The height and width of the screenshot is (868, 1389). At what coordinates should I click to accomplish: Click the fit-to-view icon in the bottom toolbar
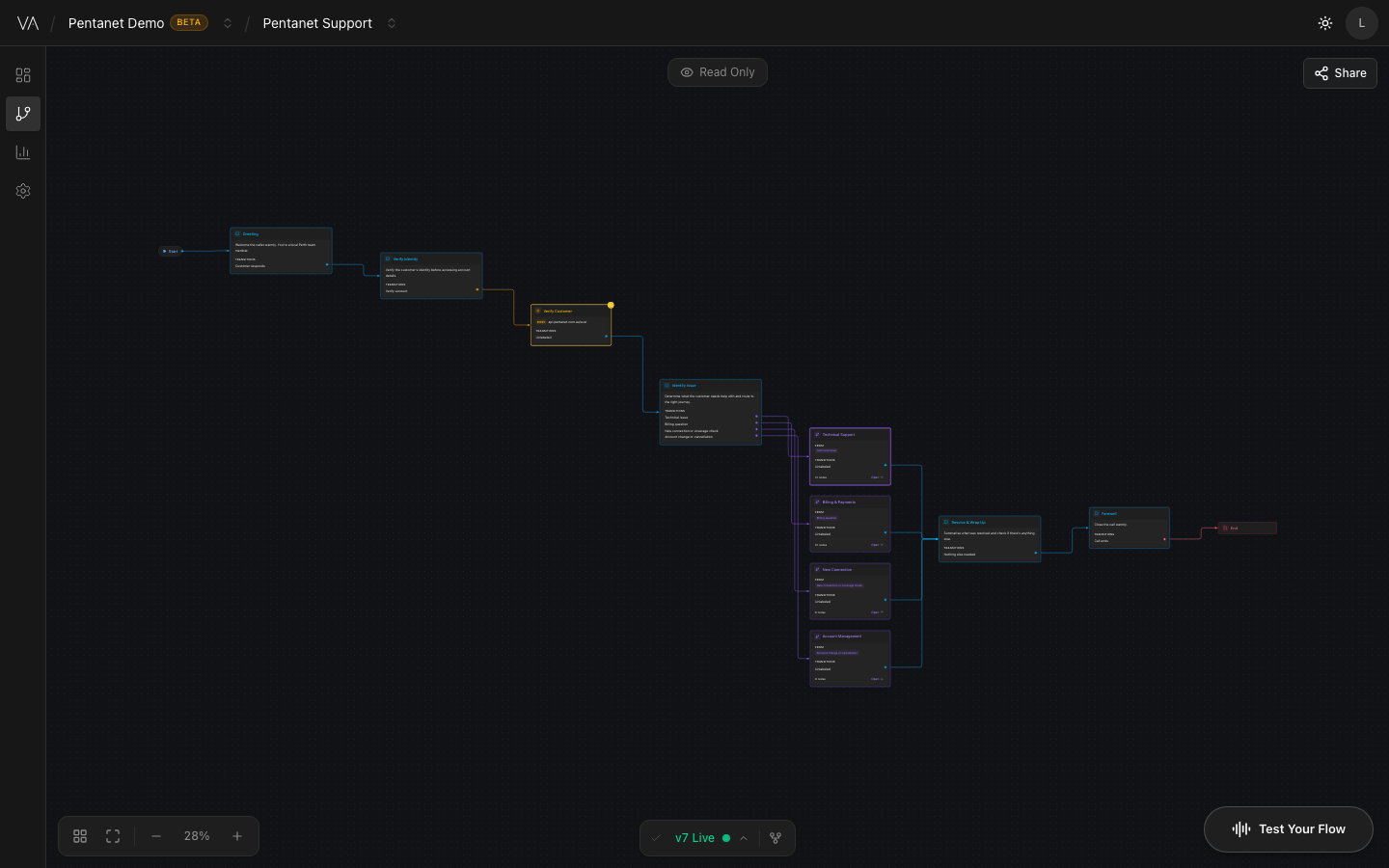[x=113, y=836]
